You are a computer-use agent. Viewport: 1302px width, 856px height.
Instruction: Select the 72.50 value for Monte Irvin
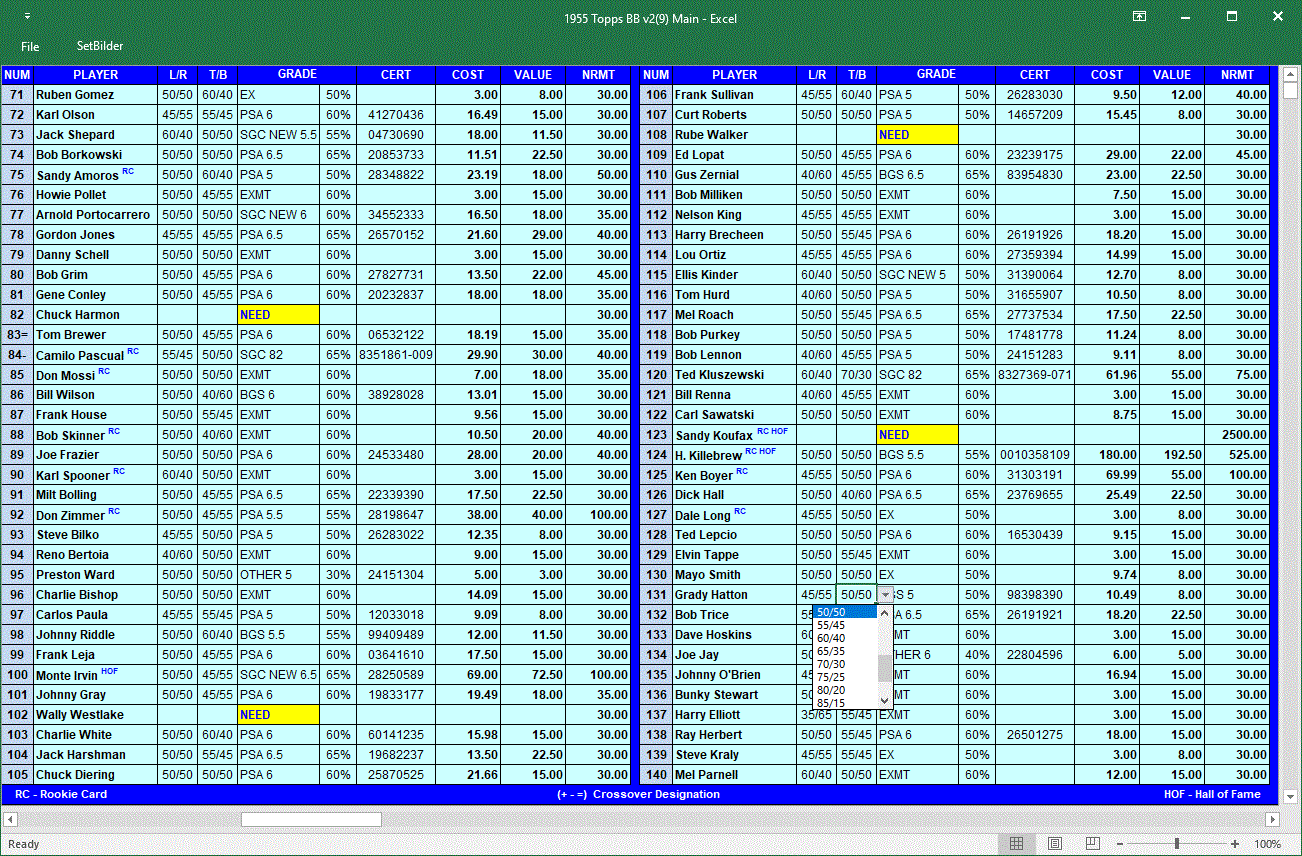click(533, 675)
